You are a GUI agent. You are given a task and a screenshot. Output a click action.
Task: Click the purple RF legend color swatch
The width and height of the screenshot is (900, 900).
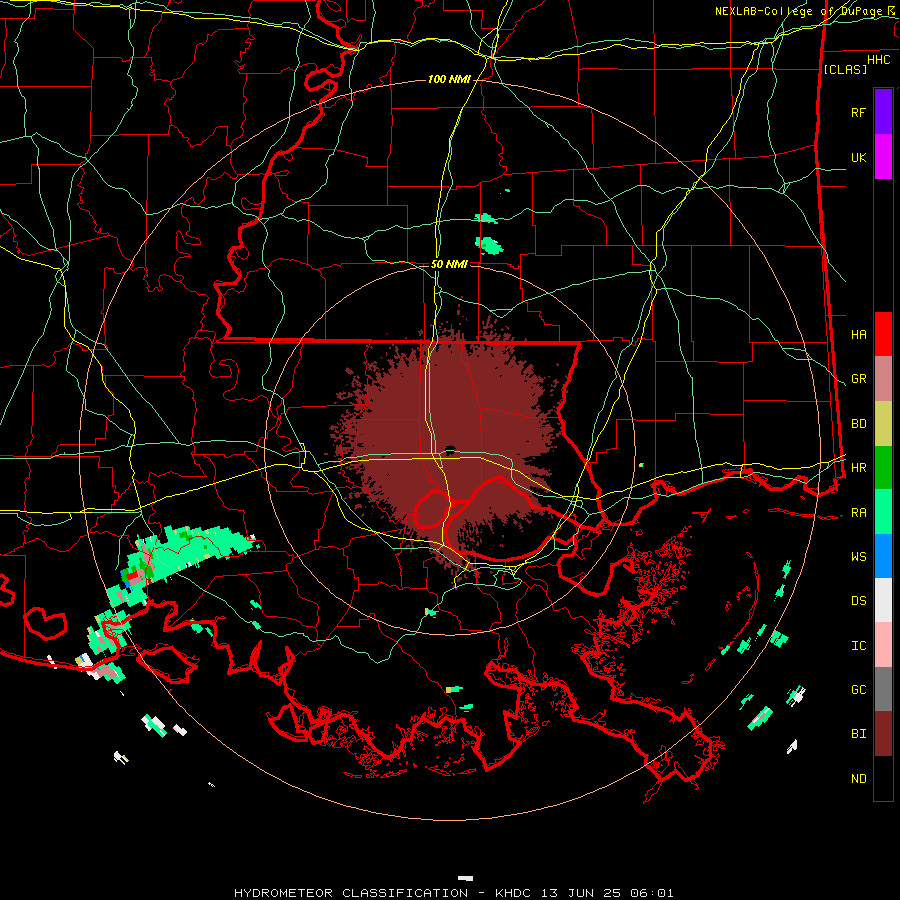coord(883,112)
